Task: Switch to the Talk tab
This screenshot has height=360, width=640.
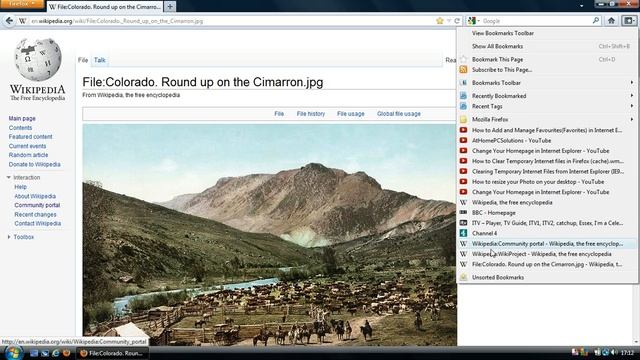Action: [100, 60]
